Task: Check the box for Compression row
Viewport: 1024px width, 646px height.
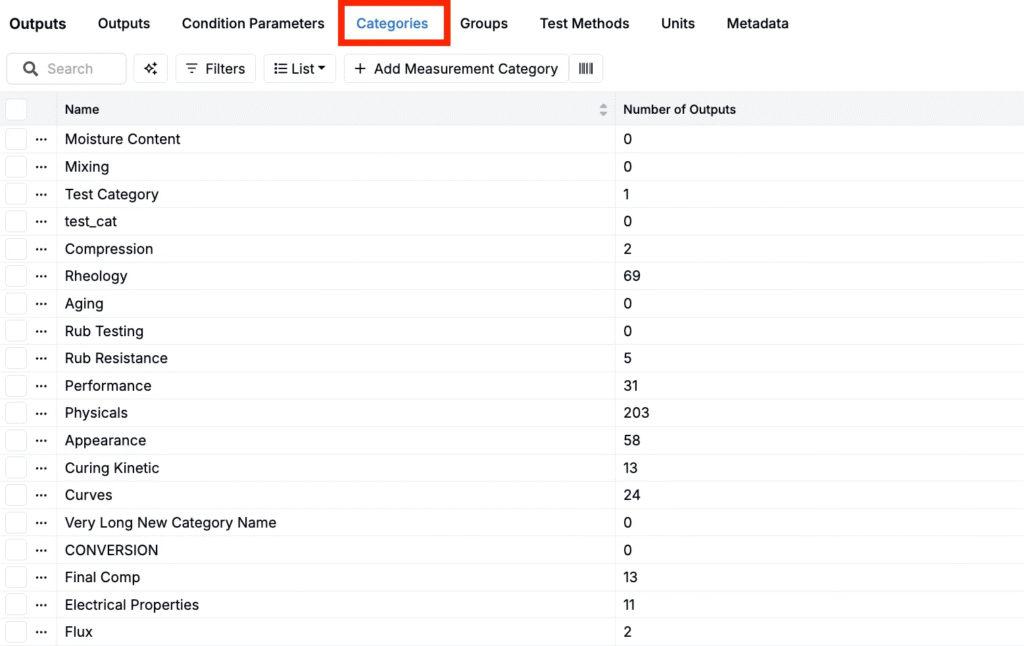Action: click(16, 249)
